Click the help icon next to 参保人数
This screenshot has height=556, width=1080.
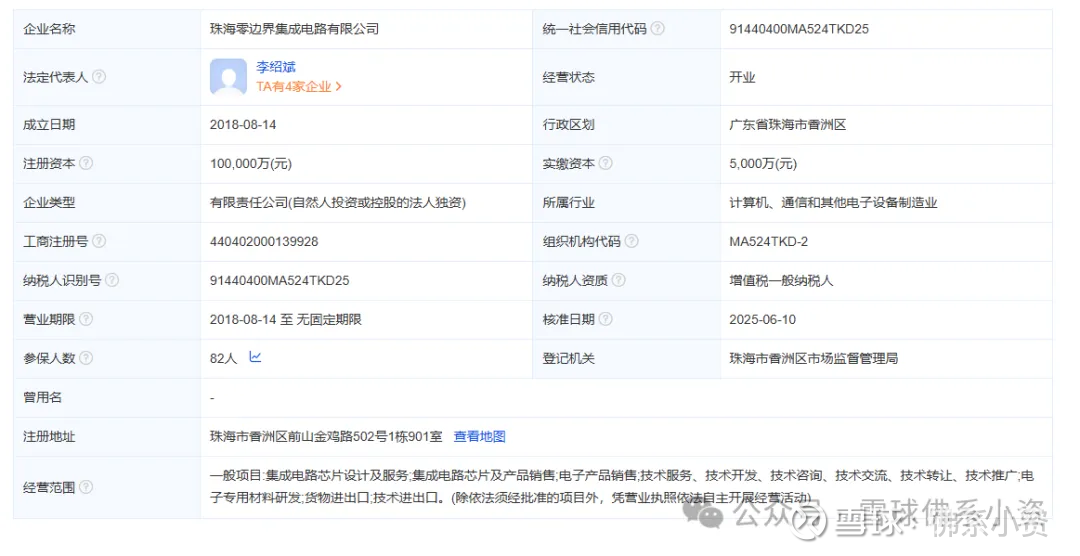point(86,358)
